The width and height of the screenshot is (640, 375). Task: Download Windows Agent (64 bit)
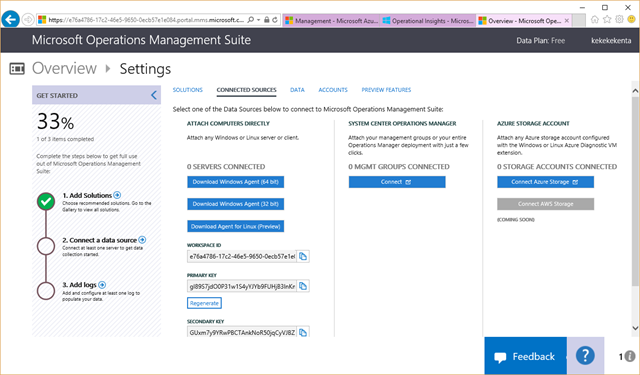pyautogui.click(x=236, y=182)
